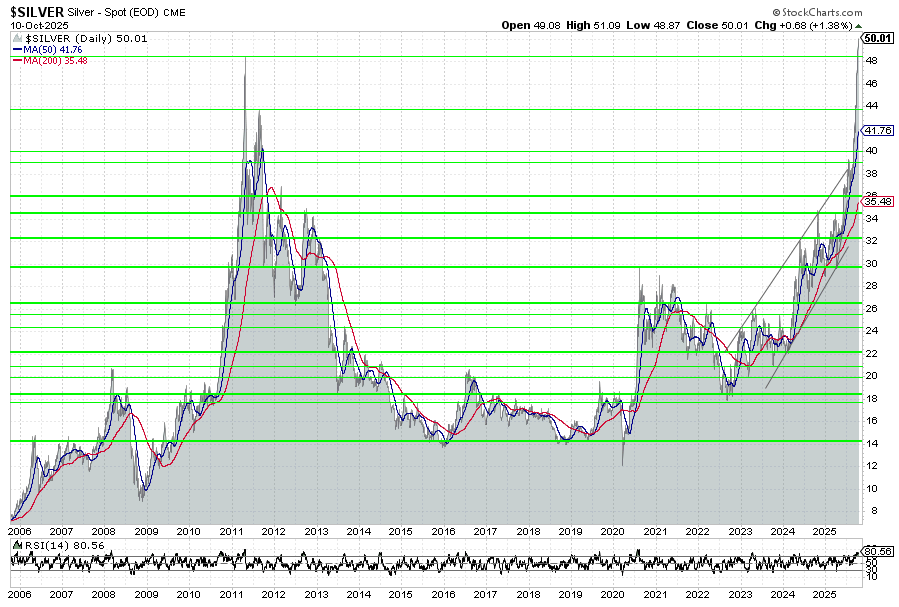Viewport: 899px width, 607px height.
Task: Click the small up arrow above price axis
Action: click(x=860, y=24)
